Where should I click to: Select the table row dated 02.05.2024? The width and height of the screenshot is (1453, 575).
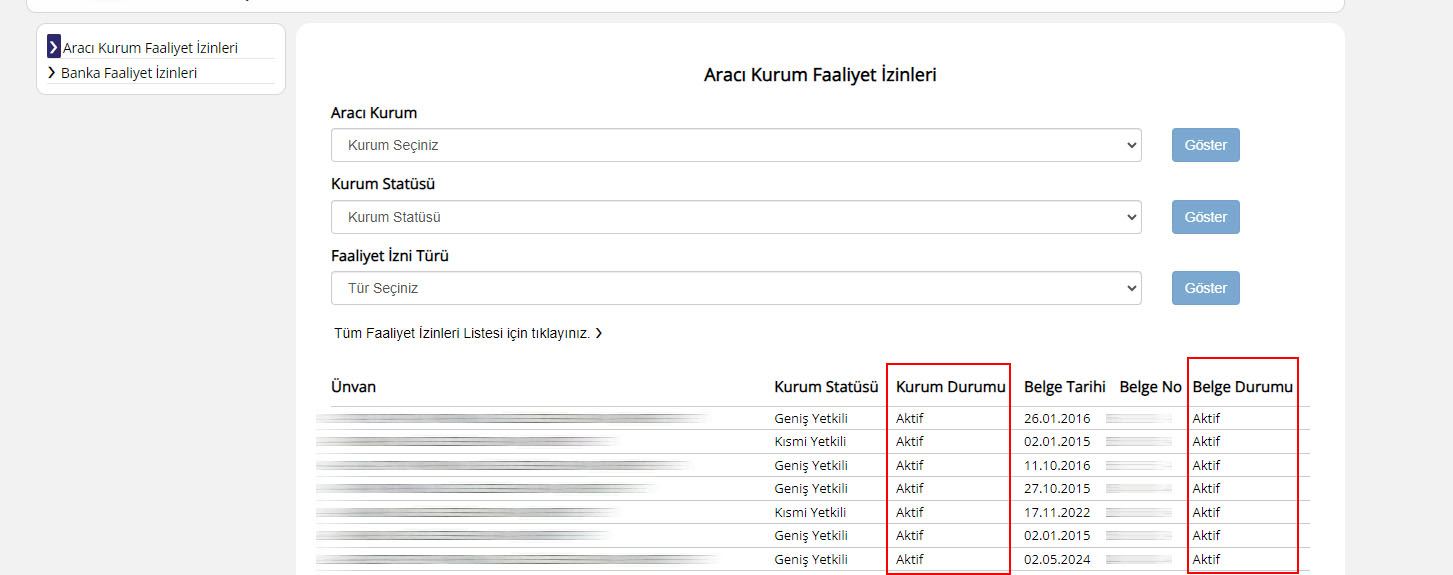point(813,559)
